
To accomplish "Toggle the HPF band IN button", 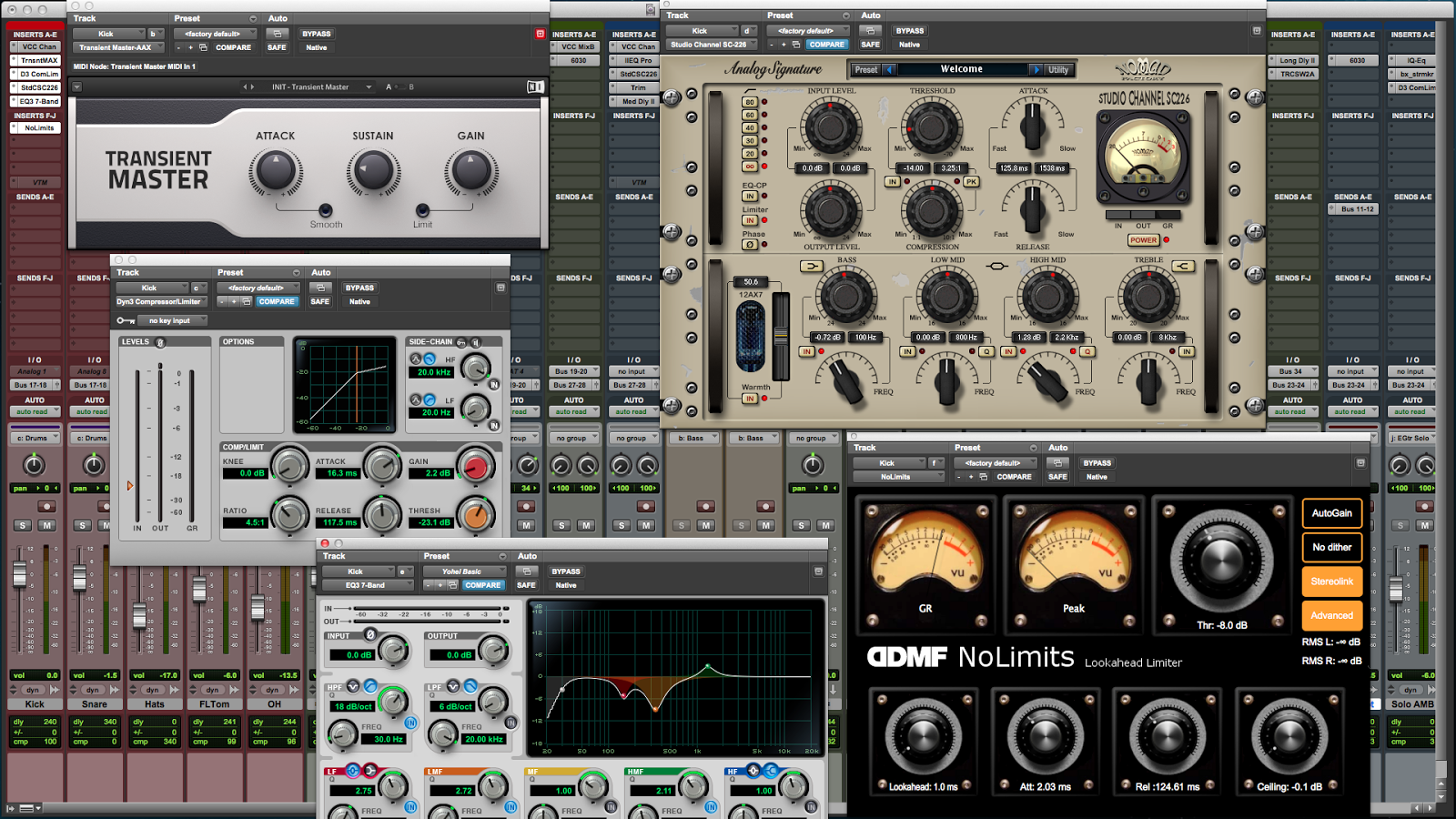I will click(410, 723).
